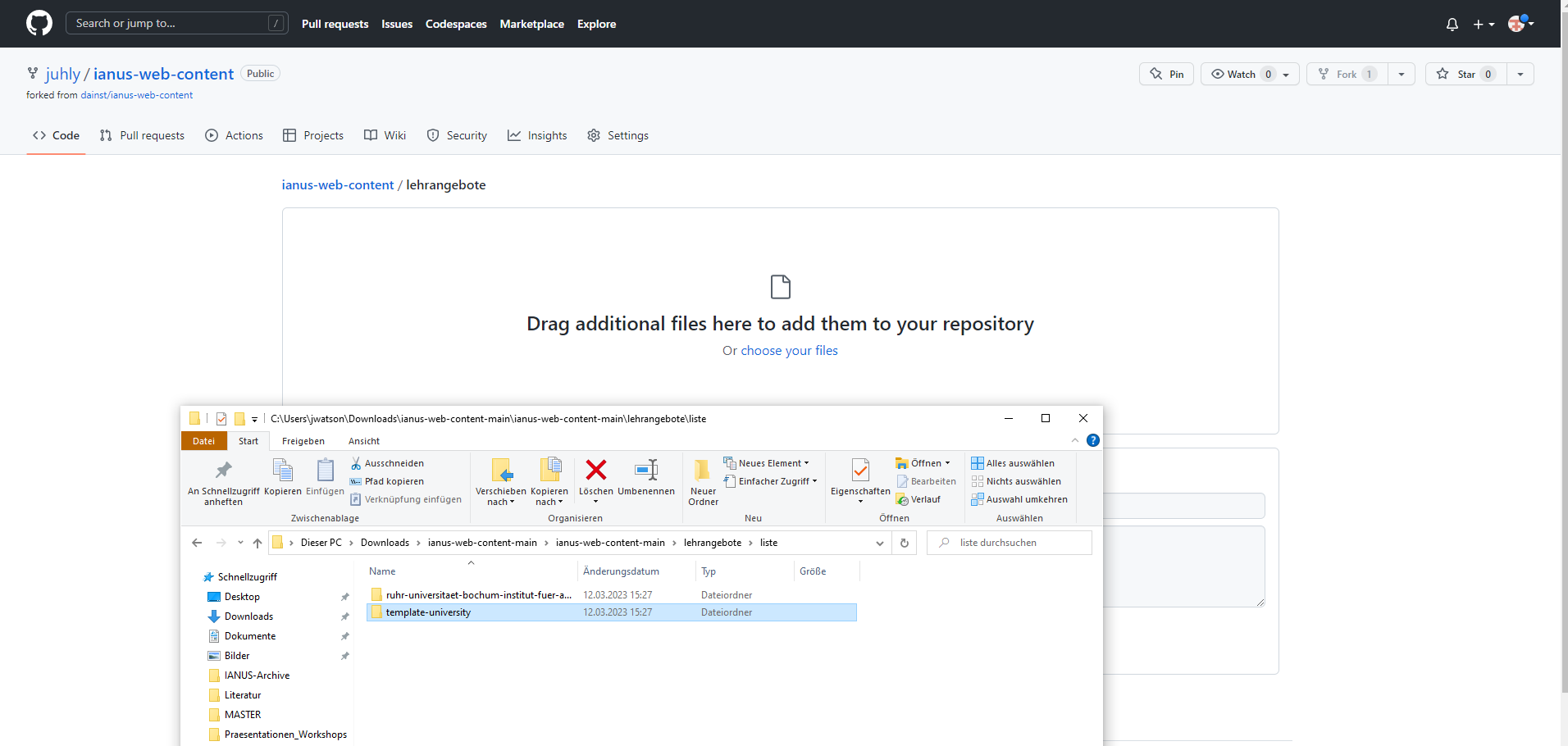The height and width of the screenshot is (746, 1568).
Task: Open Downloads in the Schnellzugriff sidebar
Action: (x=248, y=616)
